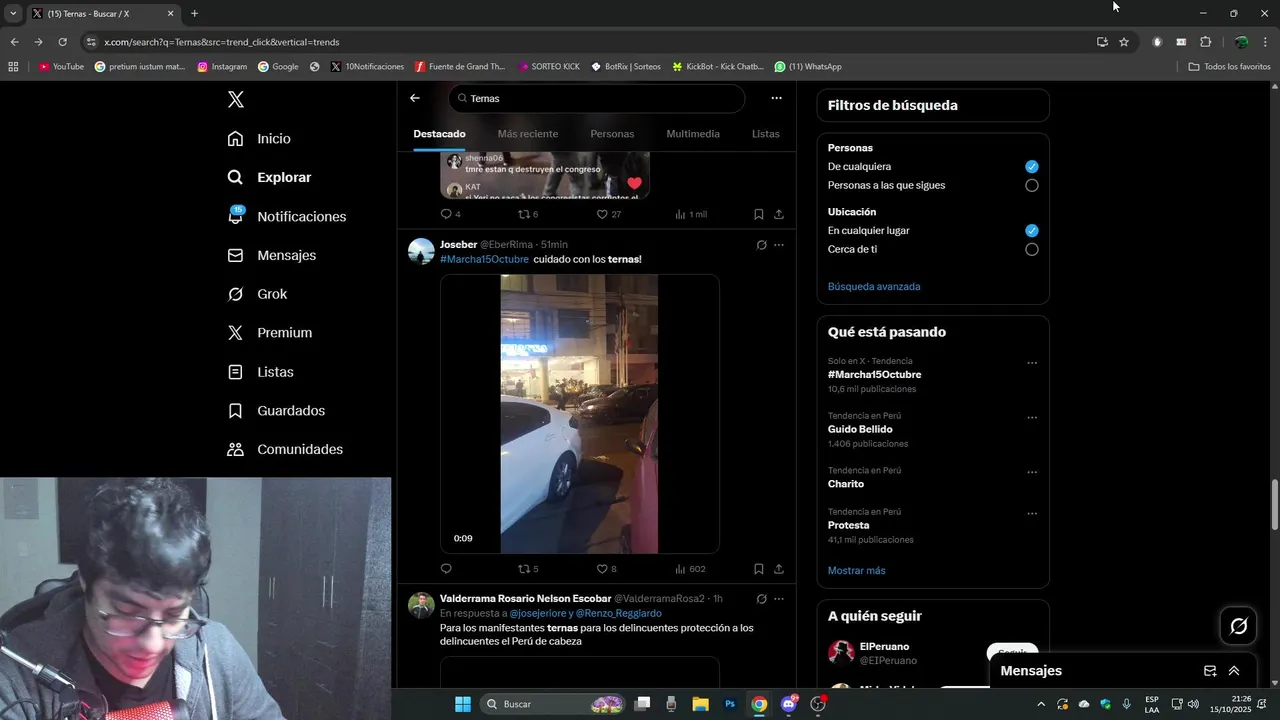Image resolution: width=1280 pixels, height=720 pixels.
Task: Click the #Marcha15Octubre hashtag in Joseber's post
Action: [x=484, y=259]
